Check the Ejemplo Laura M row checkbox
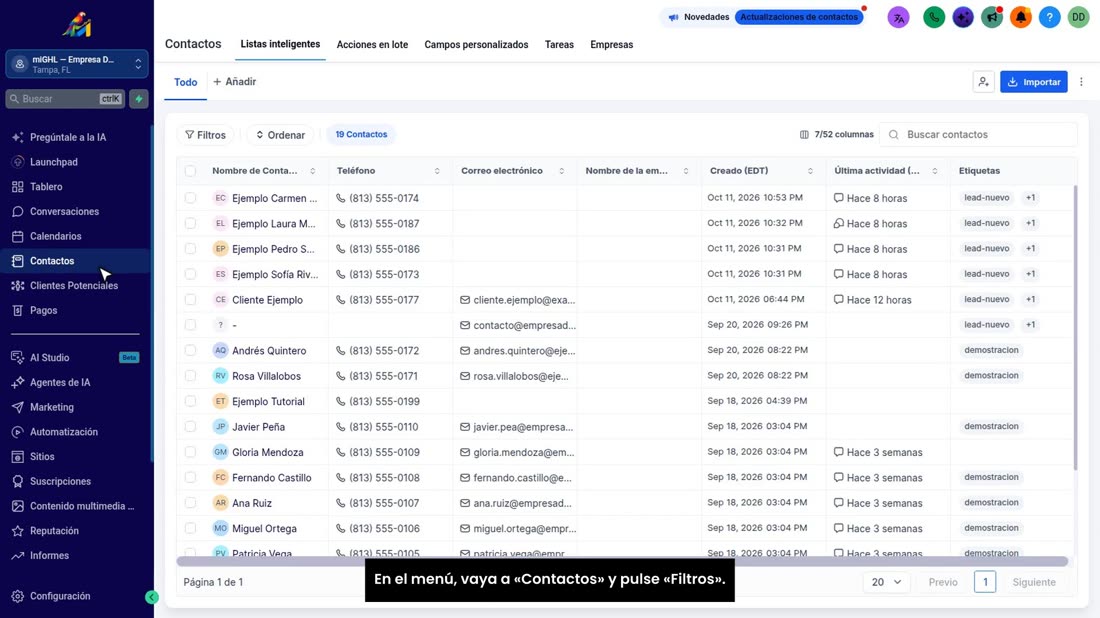Viewport: 1100px width, 618px height. [x=190, y=223]
